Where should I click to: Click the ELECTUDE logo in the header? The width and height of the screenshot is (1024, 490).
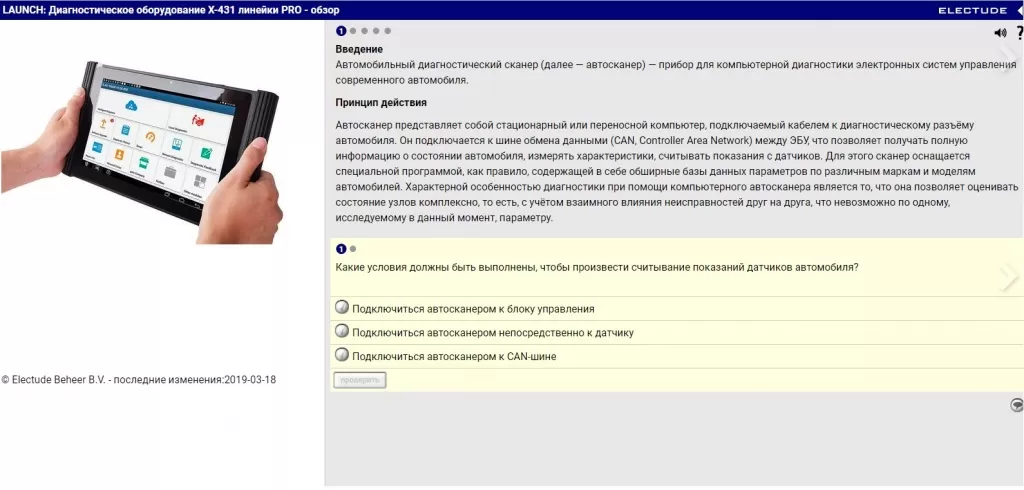tap(972, 10)
